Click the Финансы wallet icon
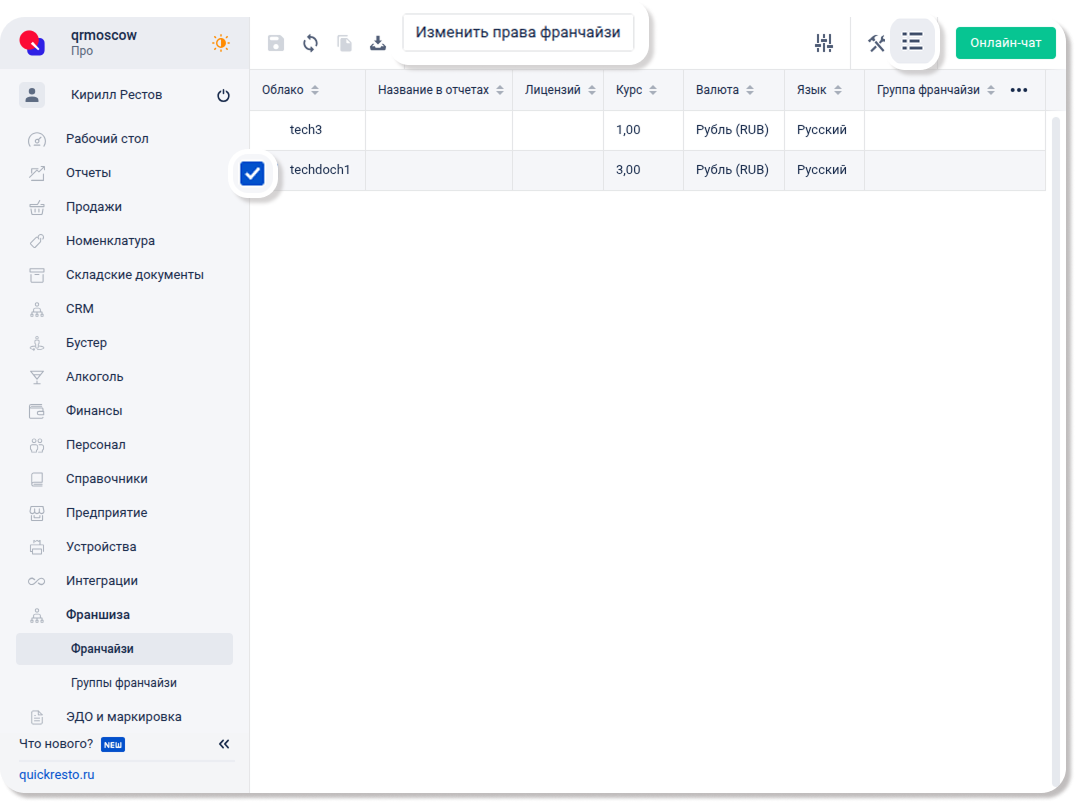This screenshot has height=802, width=1075. (x=37, y=411)
